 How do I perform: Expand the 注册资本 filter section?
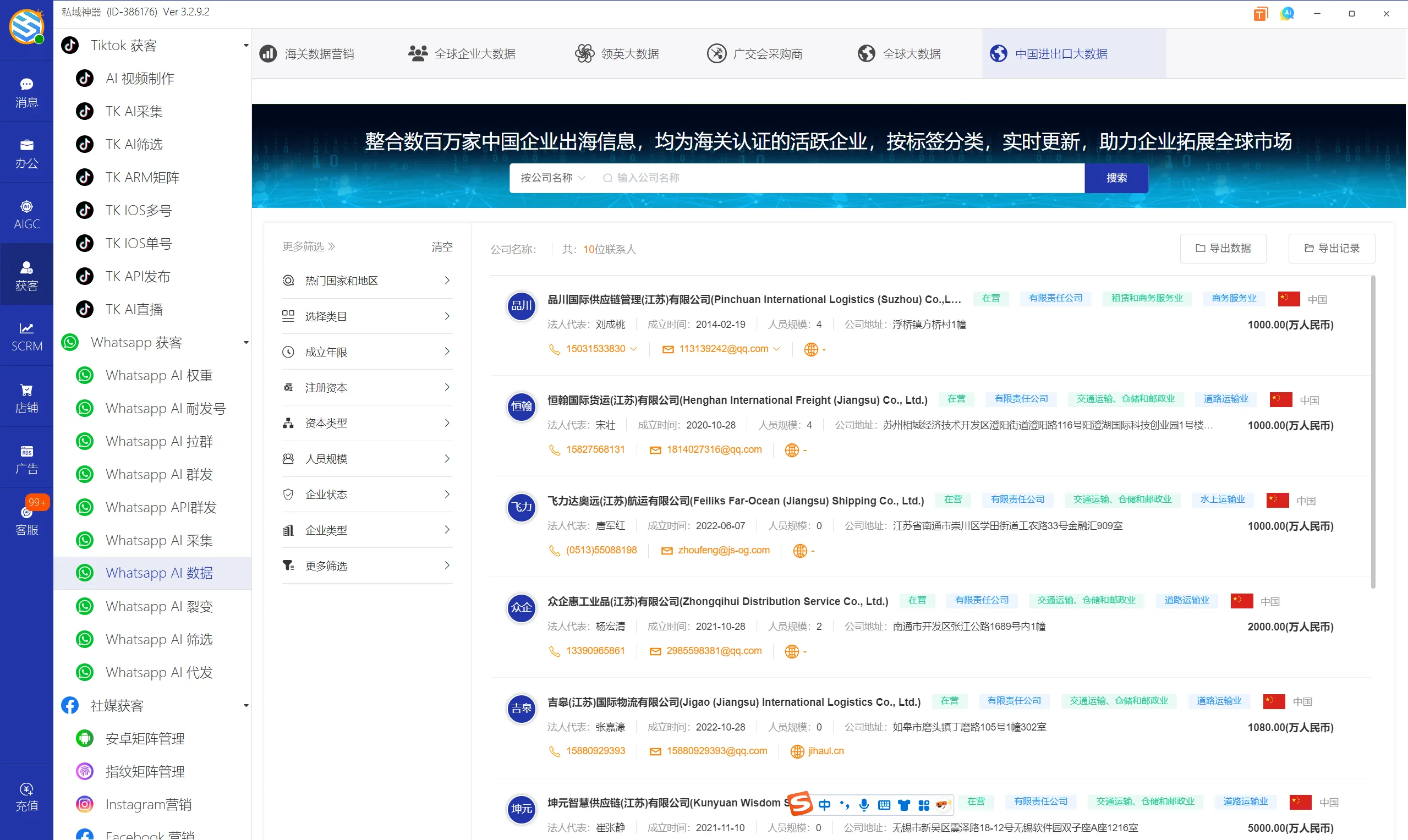click(366, 387)
